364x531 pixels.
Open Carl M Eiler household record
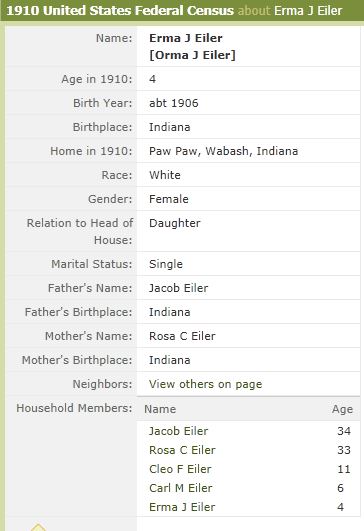point(181,488)
